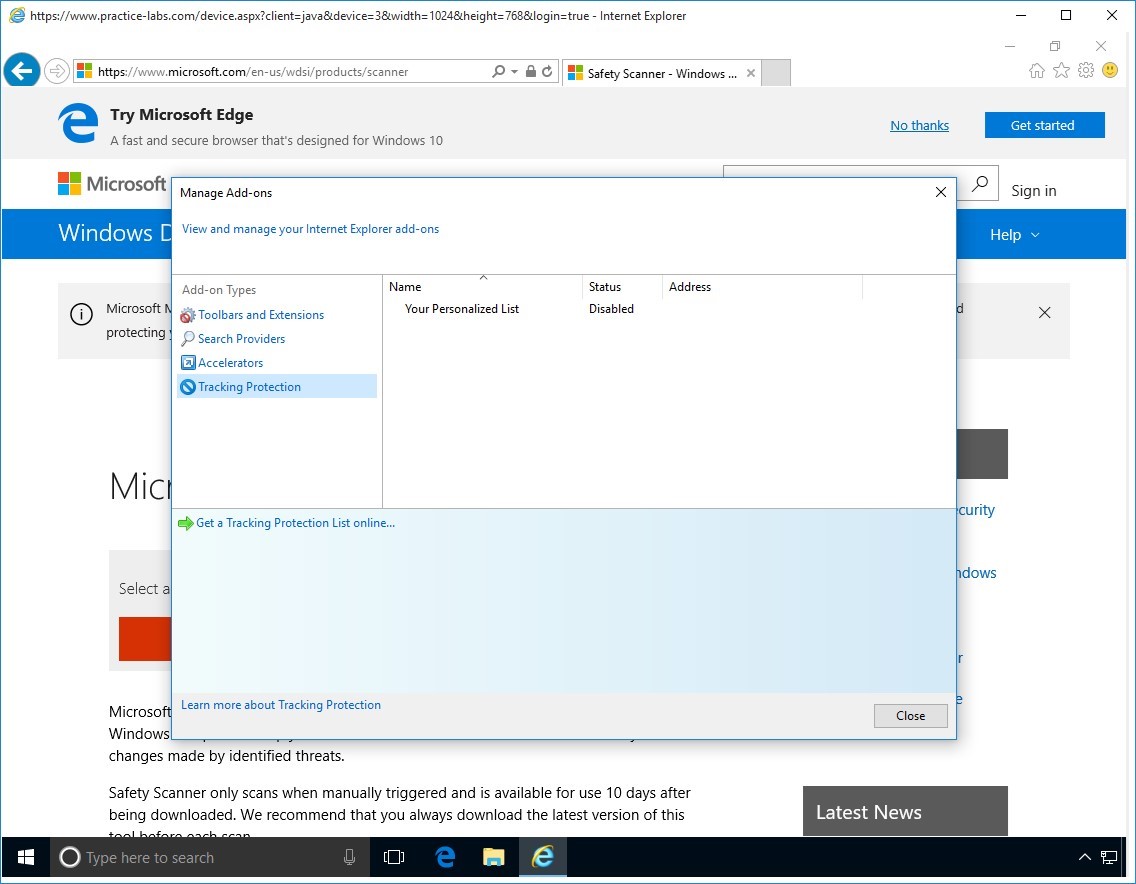This screenshot has width=1136, height=884.
Task: Sort list by Status column header
Action: [x=622, y=287]
